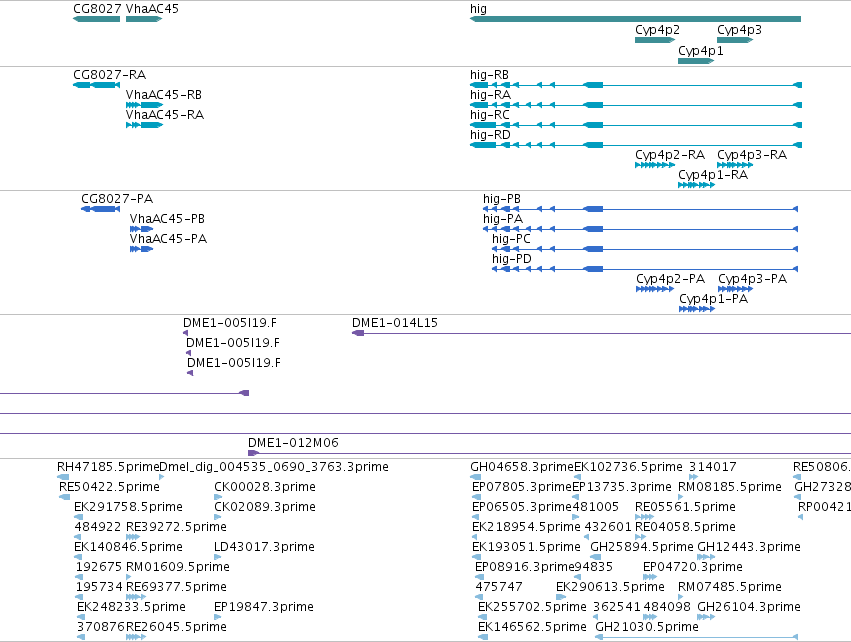851x642 pixels.
Task: Select the Cyp4p2-PA protein label
Action: pyautogui.click(x=671, y=279)
